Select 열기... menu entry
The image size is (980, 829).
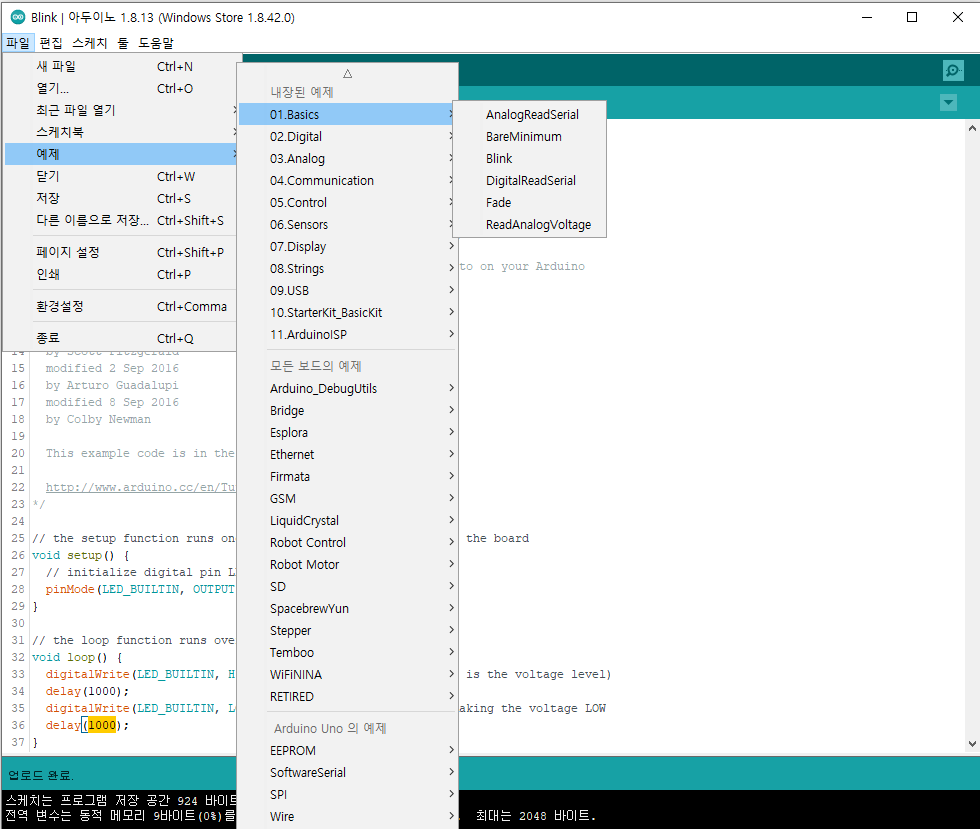tap(121, 88)
